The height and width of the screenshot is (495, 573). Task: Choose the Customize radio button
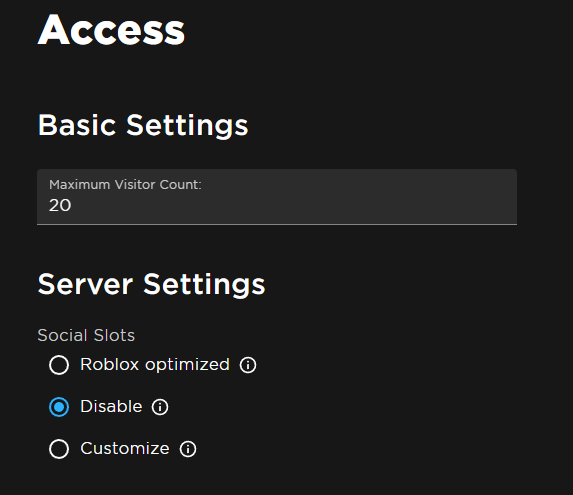click(59, 449)
